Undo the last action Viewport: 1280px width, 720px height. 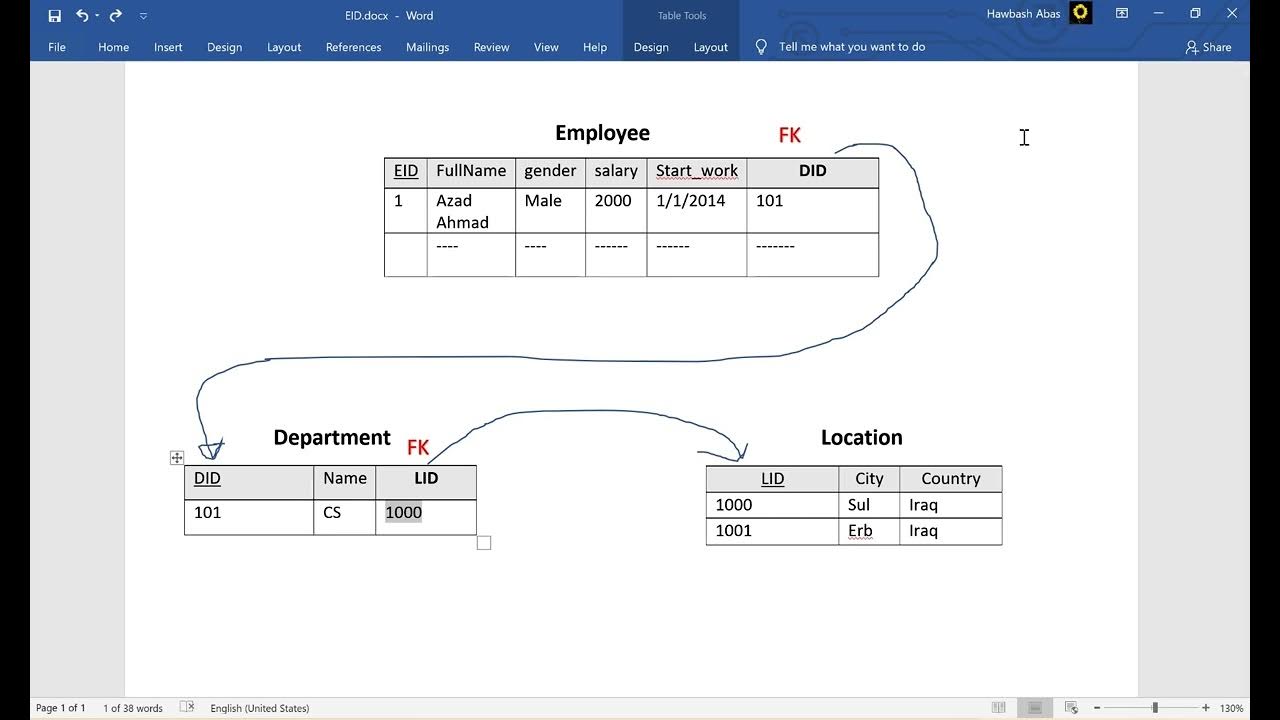(82, 15)
